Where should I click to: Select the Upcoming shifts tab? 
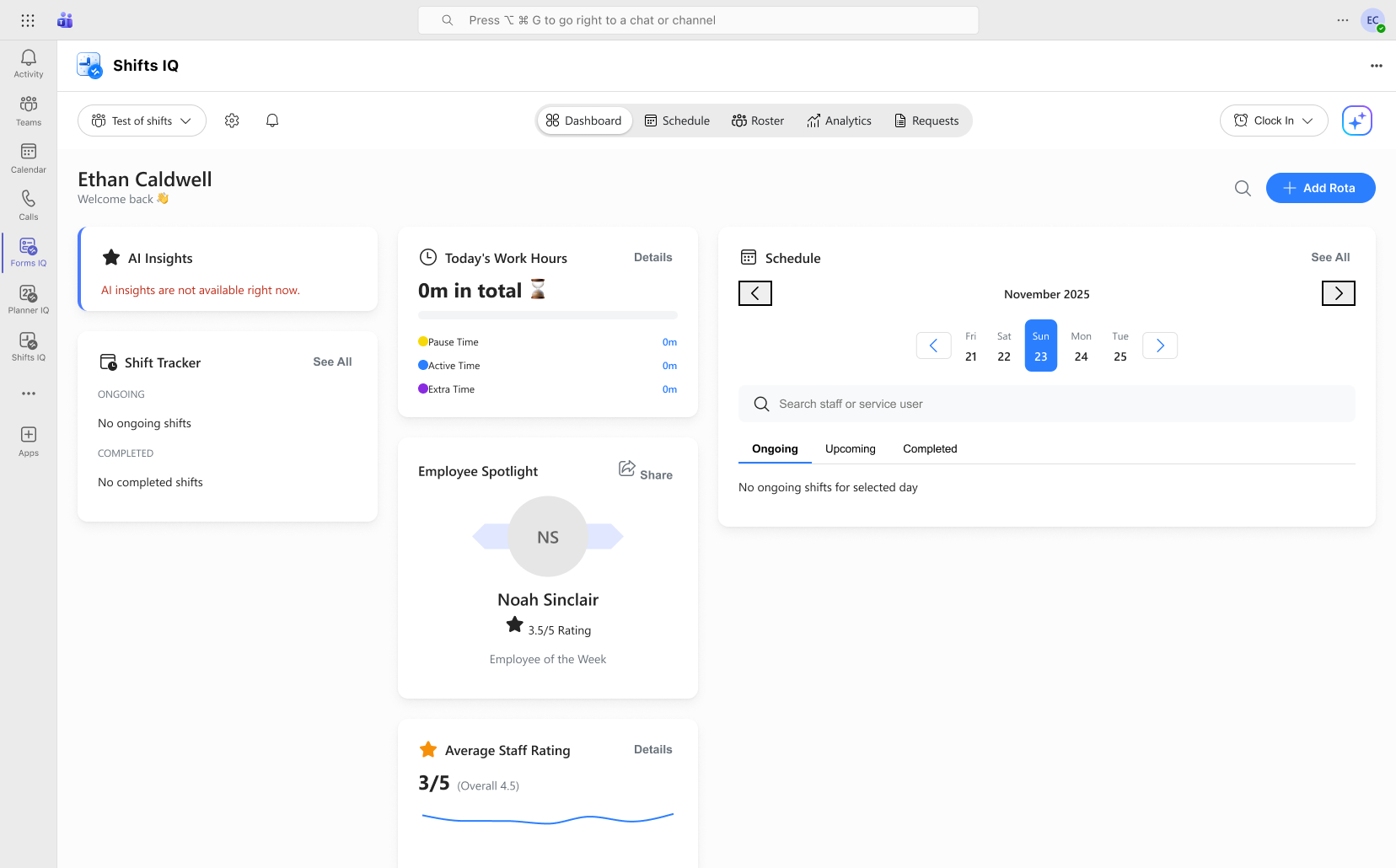tap(851, 448)
